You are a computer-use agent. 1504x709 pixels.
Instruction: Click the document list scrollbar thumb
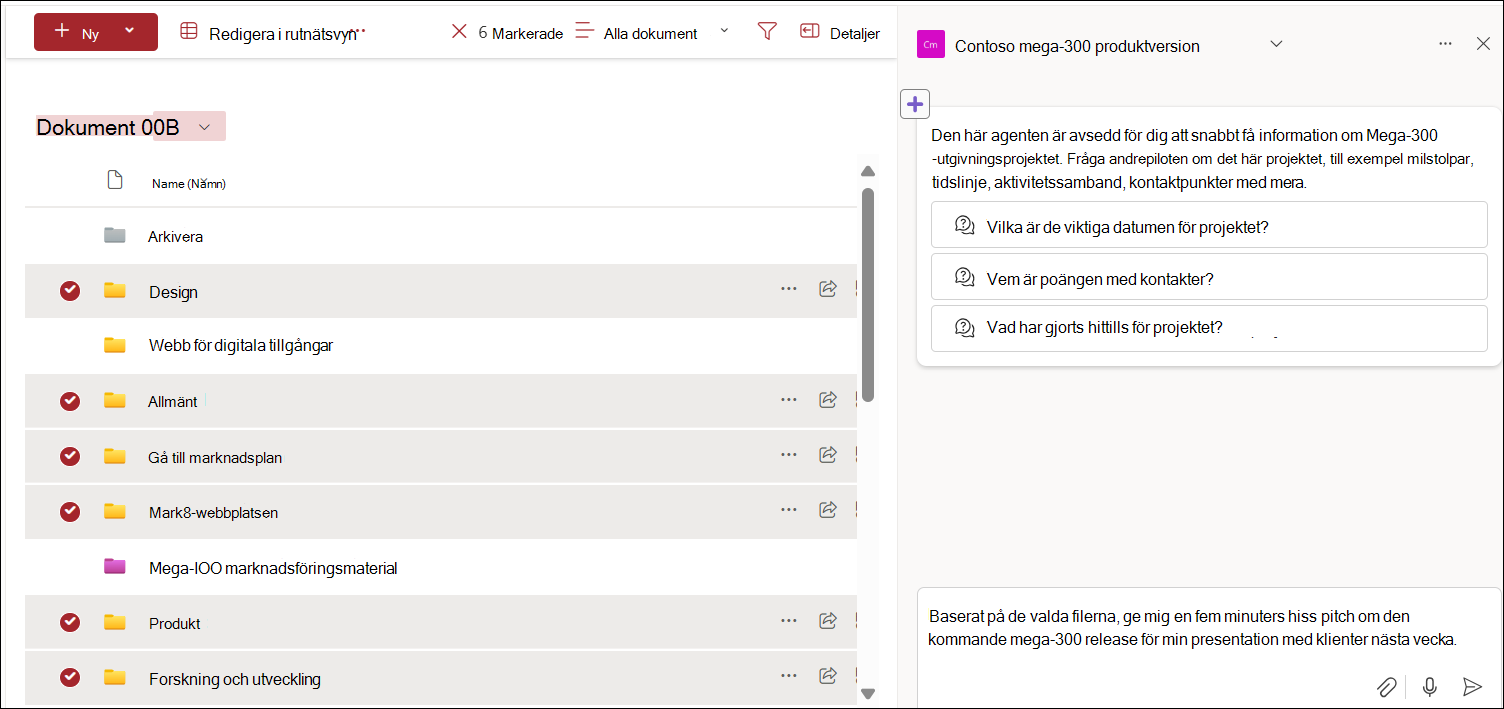868,295
